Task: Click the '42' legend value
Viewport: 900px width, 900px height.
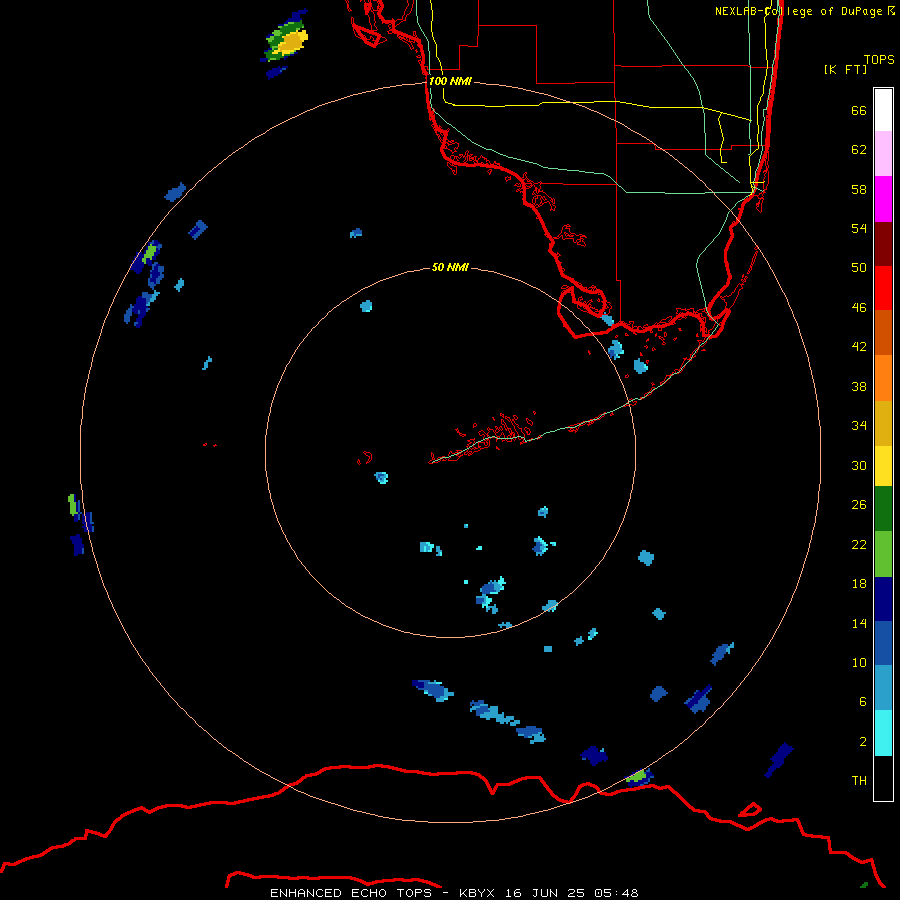Action: click(859, 346)
